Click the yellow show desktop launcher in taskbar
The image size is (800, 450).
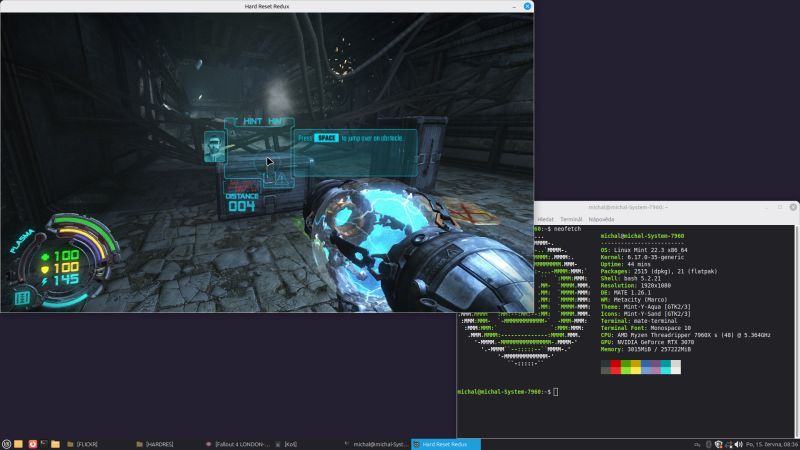coord(18,444)
